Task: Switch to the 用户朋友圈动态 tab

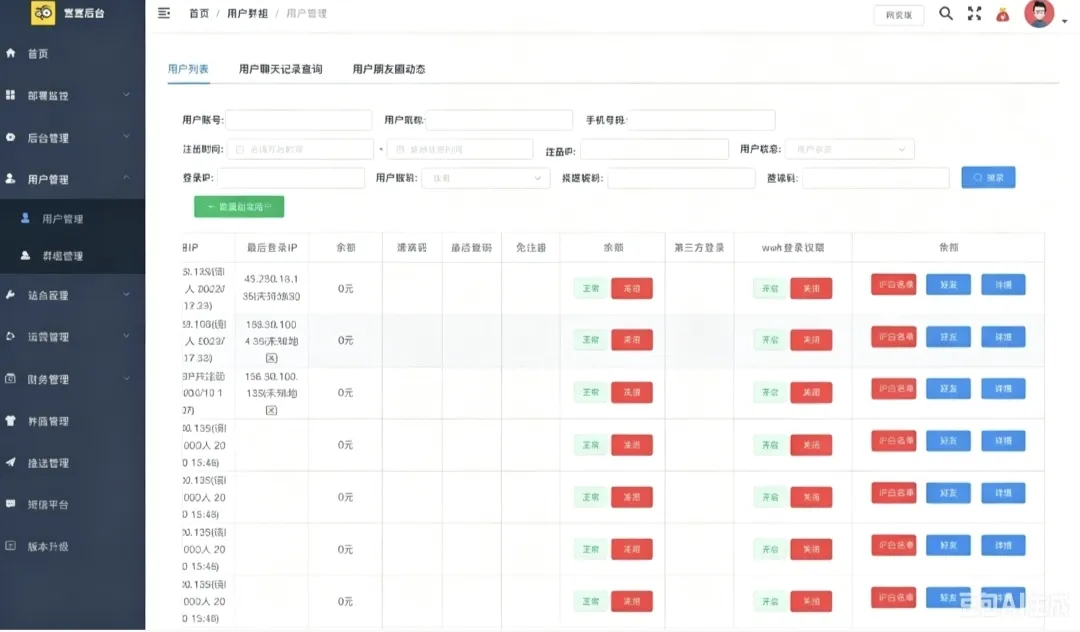Action: 388,69
